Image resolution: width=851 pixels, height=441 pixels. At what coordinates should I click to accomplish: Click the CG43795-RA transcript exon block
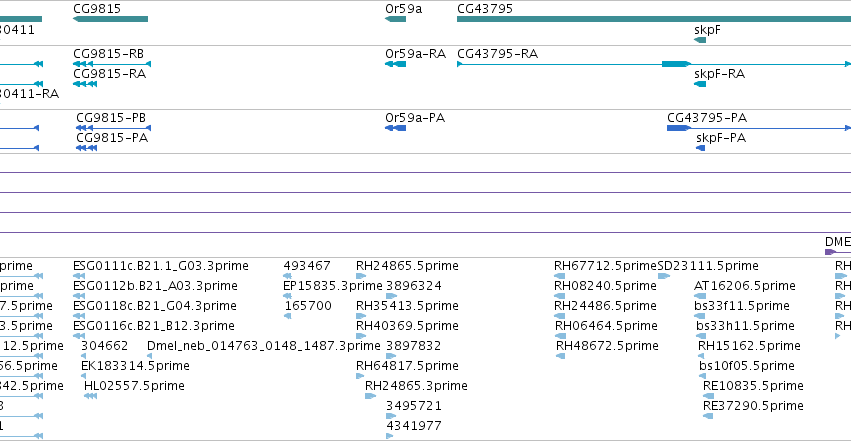[676, 64]
